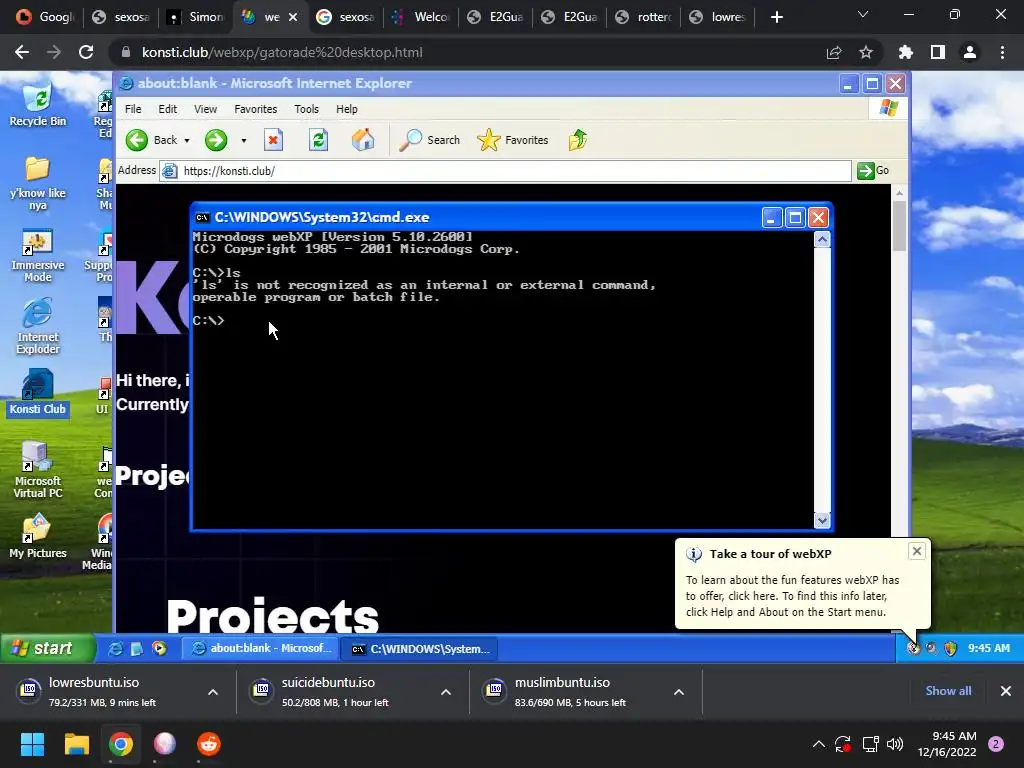Show hidden system tray icons chevron
The width and height of the screenshot is (1024, 768).
[818, 744]
